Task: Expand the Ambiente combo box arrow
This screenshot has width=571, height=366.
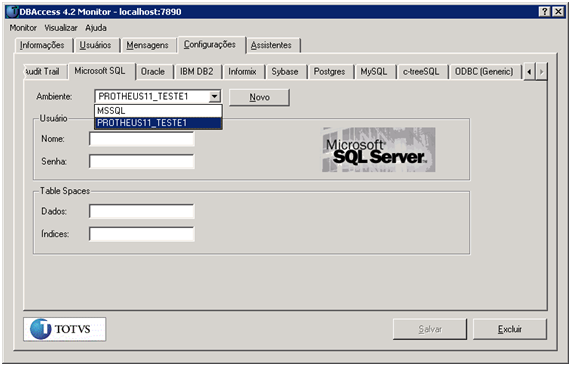Action: point(214,97)
